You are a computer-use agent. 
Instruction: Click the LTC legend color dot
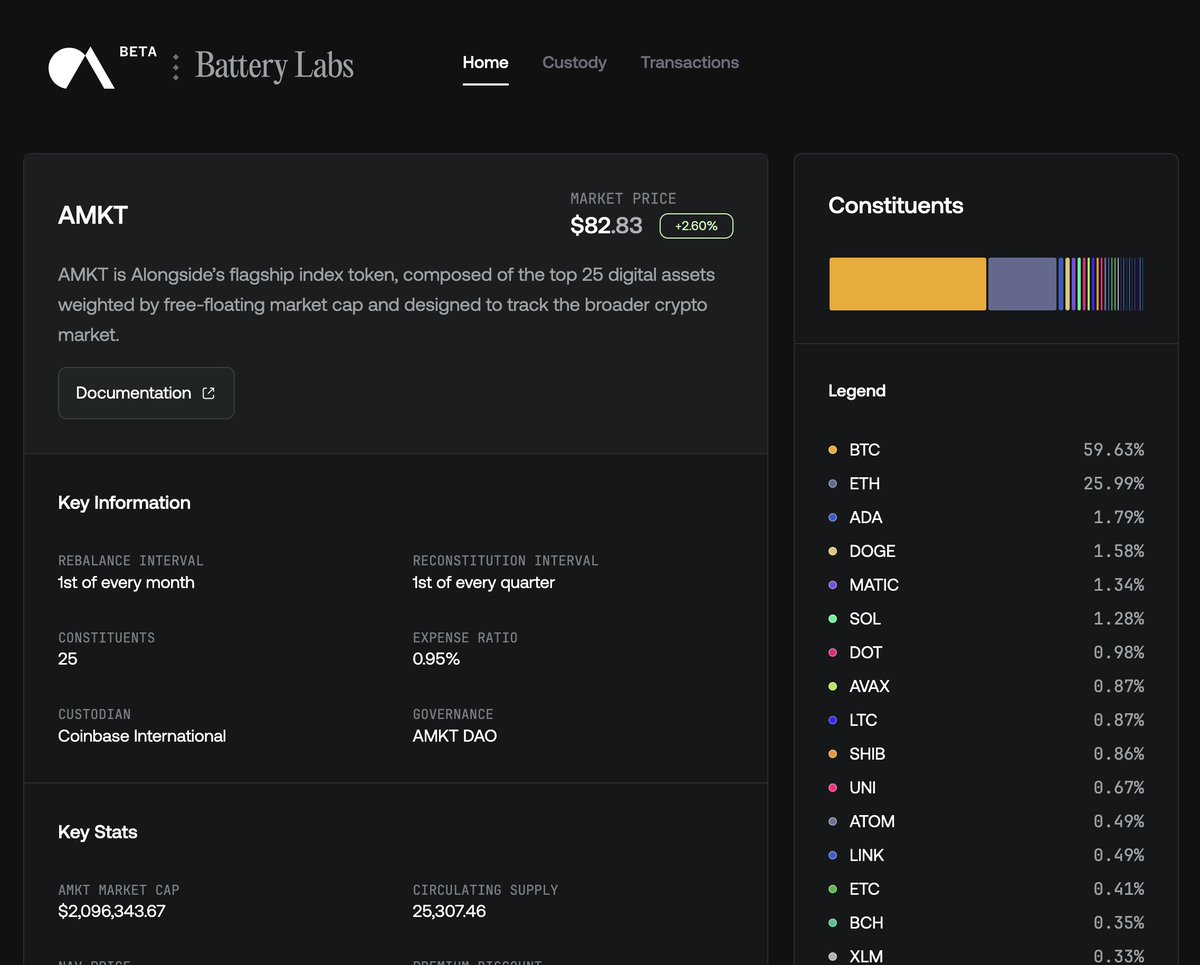(x=833, y=720)
